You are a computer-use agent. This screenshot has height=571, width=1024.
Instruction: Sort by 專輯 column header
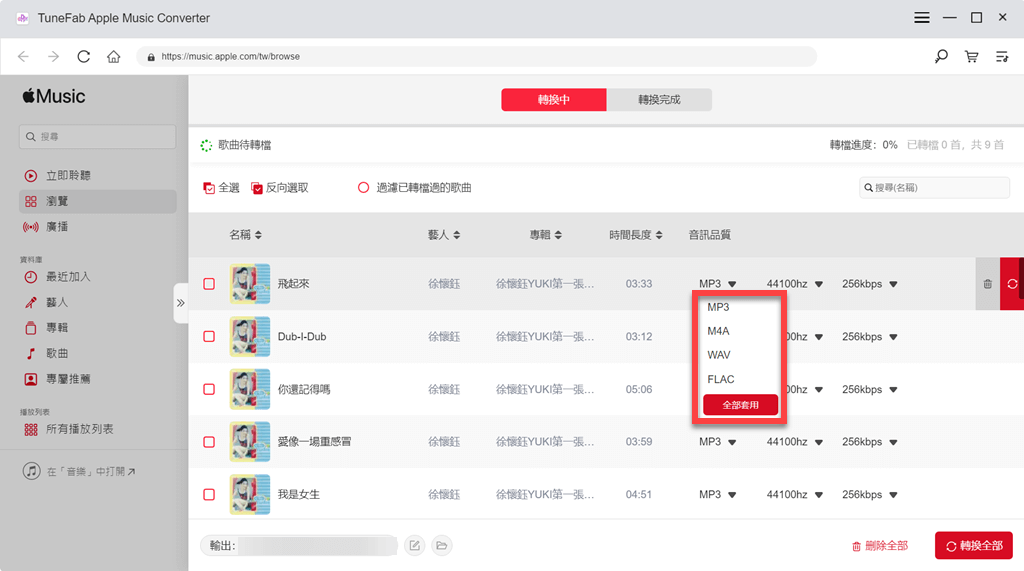click(x=546, y=235)
